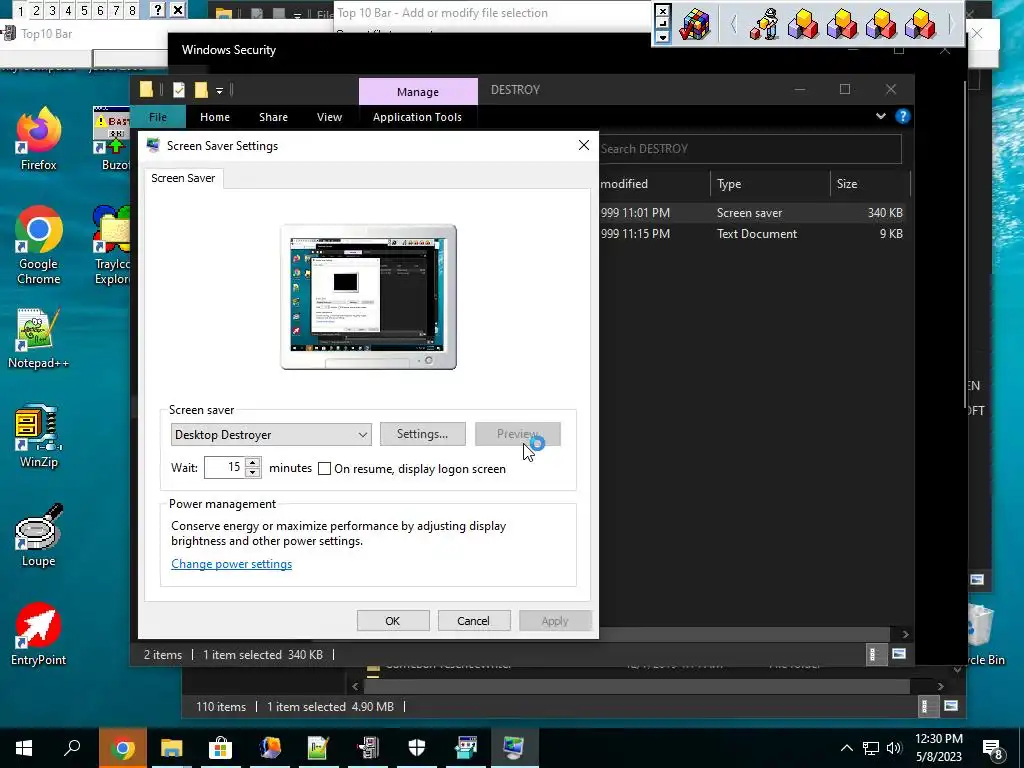Sort by the Type column header

tap(769, 184)
